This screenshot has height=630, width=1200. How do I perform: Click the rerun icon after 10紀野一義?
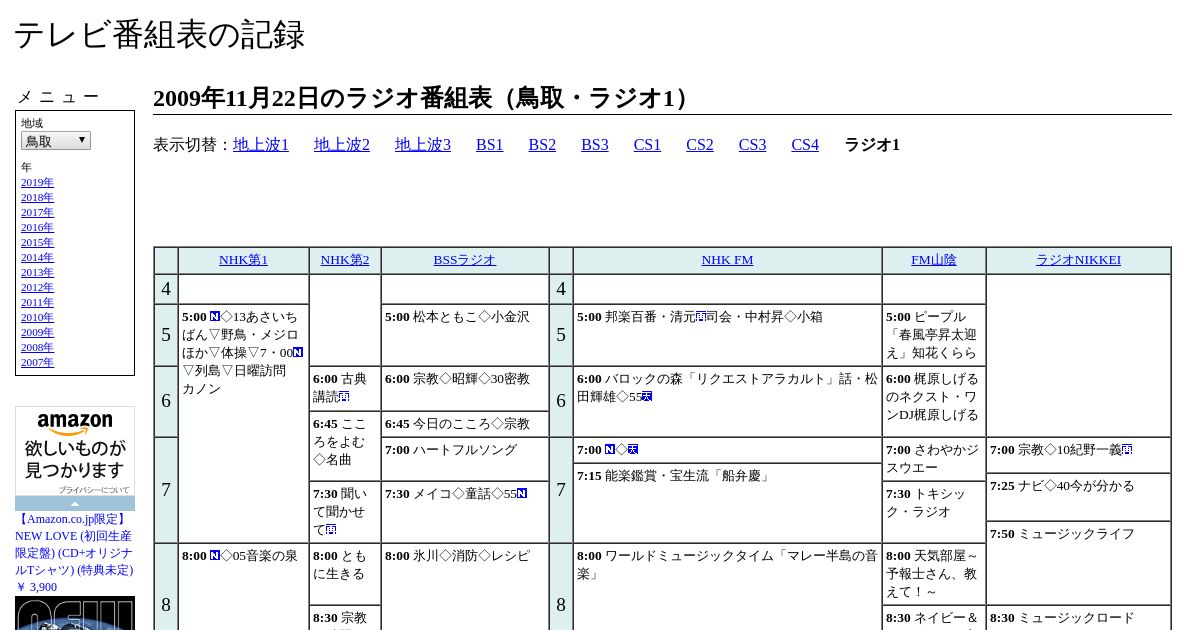tap(1127, 450)
